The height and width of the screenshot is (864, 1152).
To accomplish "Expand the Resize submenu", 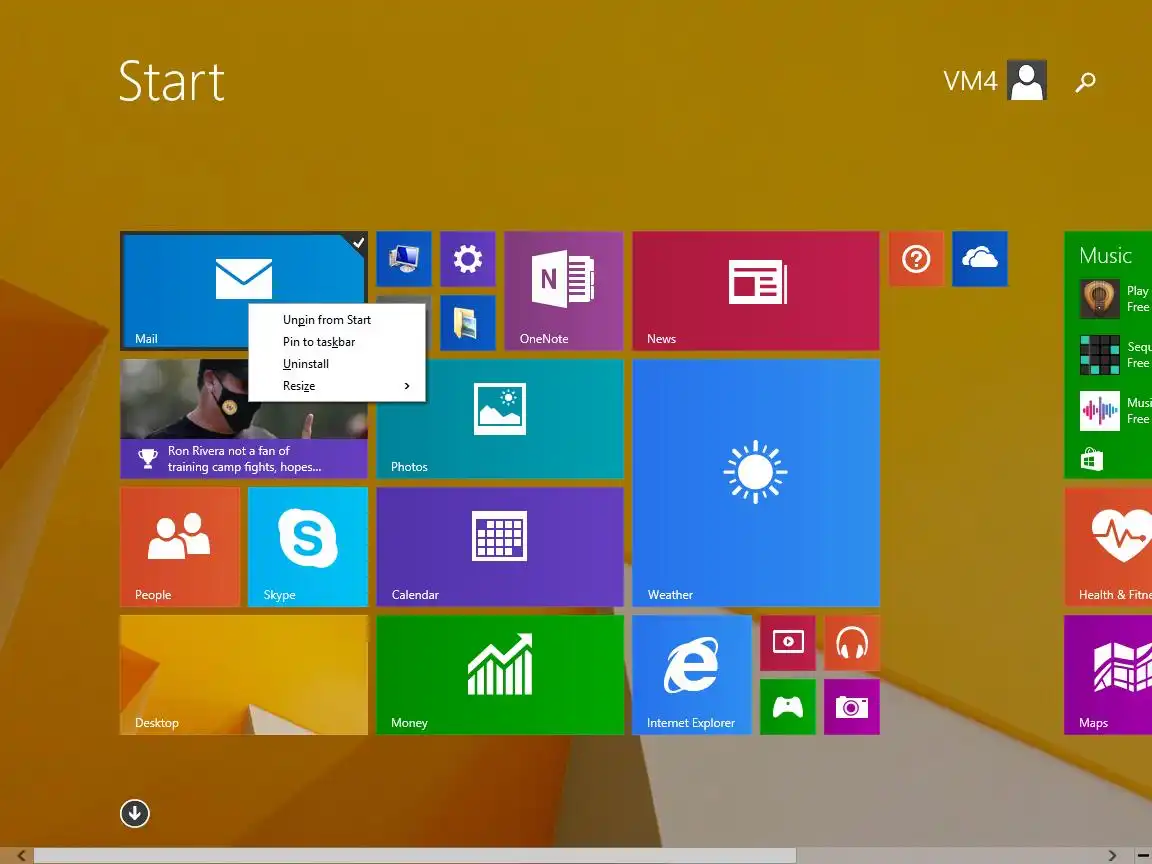I will coord(336,386).
